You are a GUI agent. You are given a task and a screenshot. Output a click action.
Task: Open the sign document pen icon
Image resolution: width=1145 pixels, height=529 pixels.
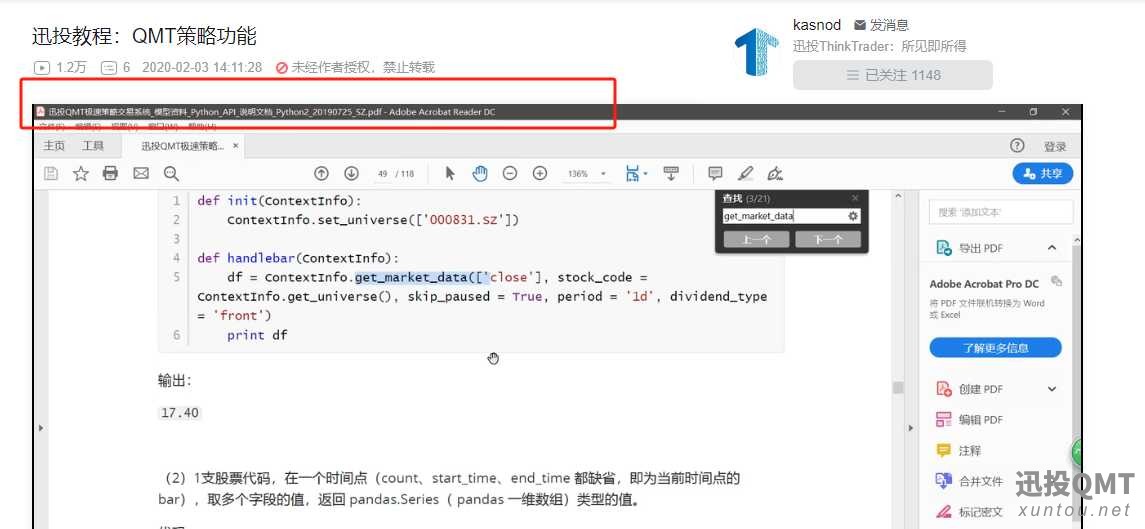point(776,174)
